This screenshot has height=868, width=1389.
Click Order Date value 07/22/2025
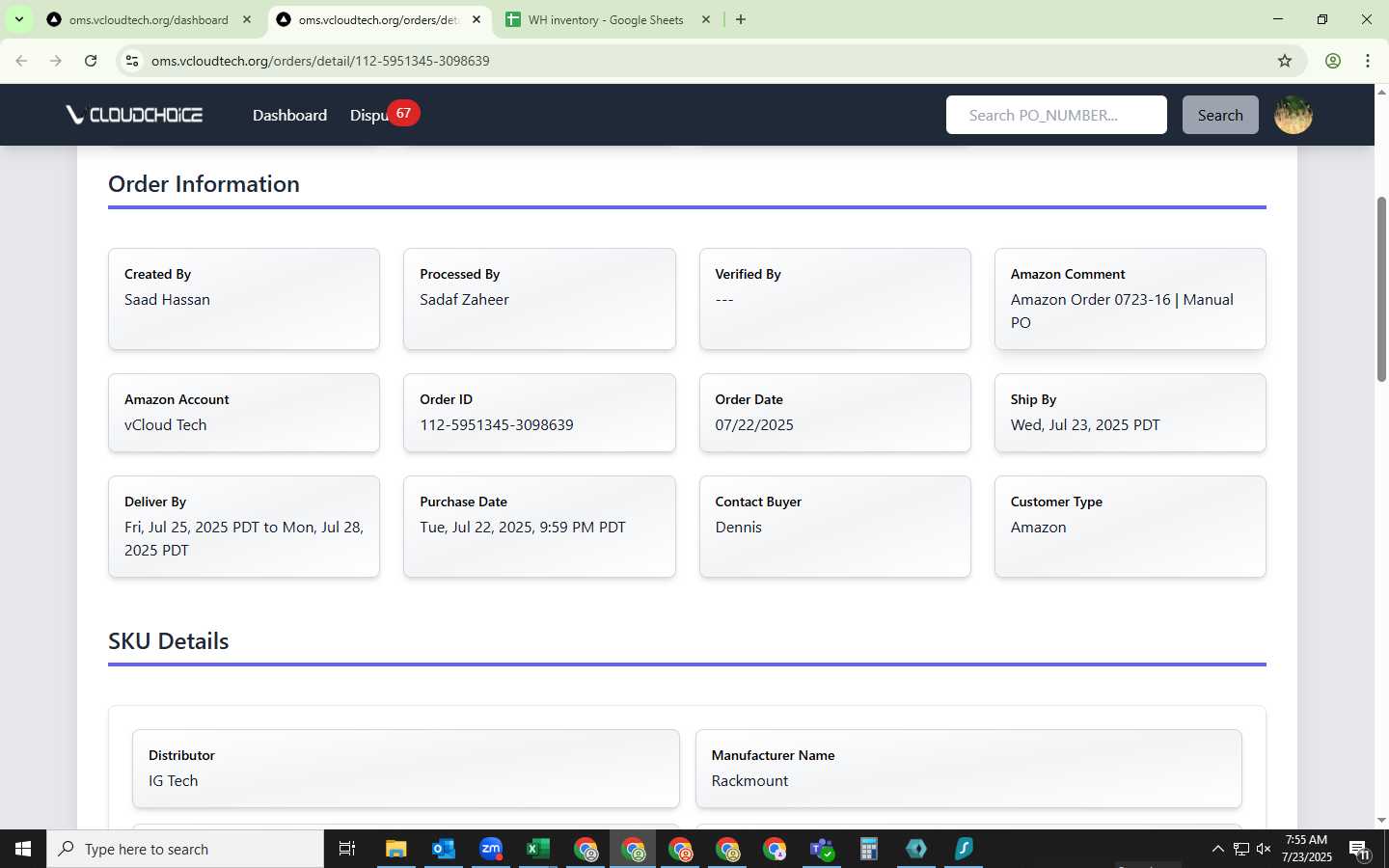(754, 425)
